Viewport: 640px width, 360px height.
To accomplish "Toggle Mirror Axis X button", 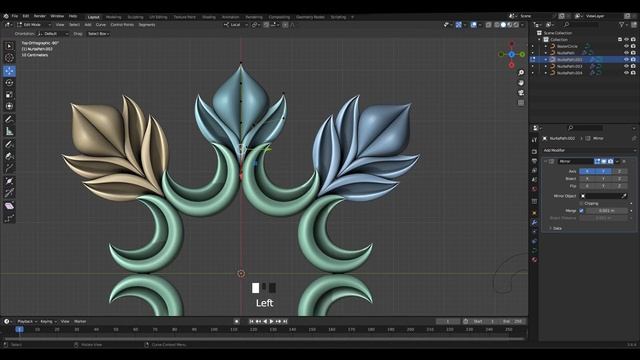I will [x=587, y=171].
